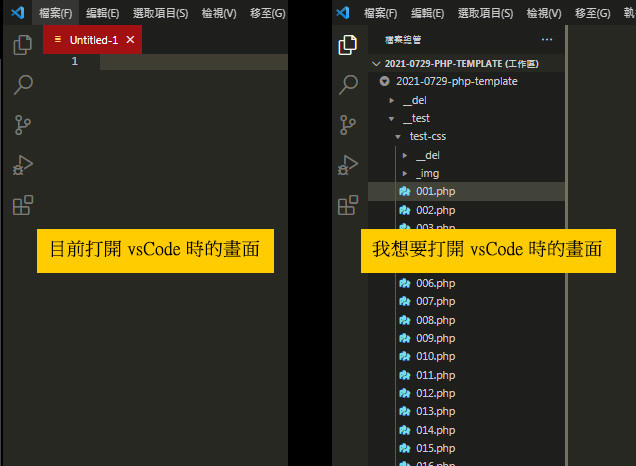Open 檢視(V) menu in right window
Viewport: 636px width, 466px height.
coord(544,13)
